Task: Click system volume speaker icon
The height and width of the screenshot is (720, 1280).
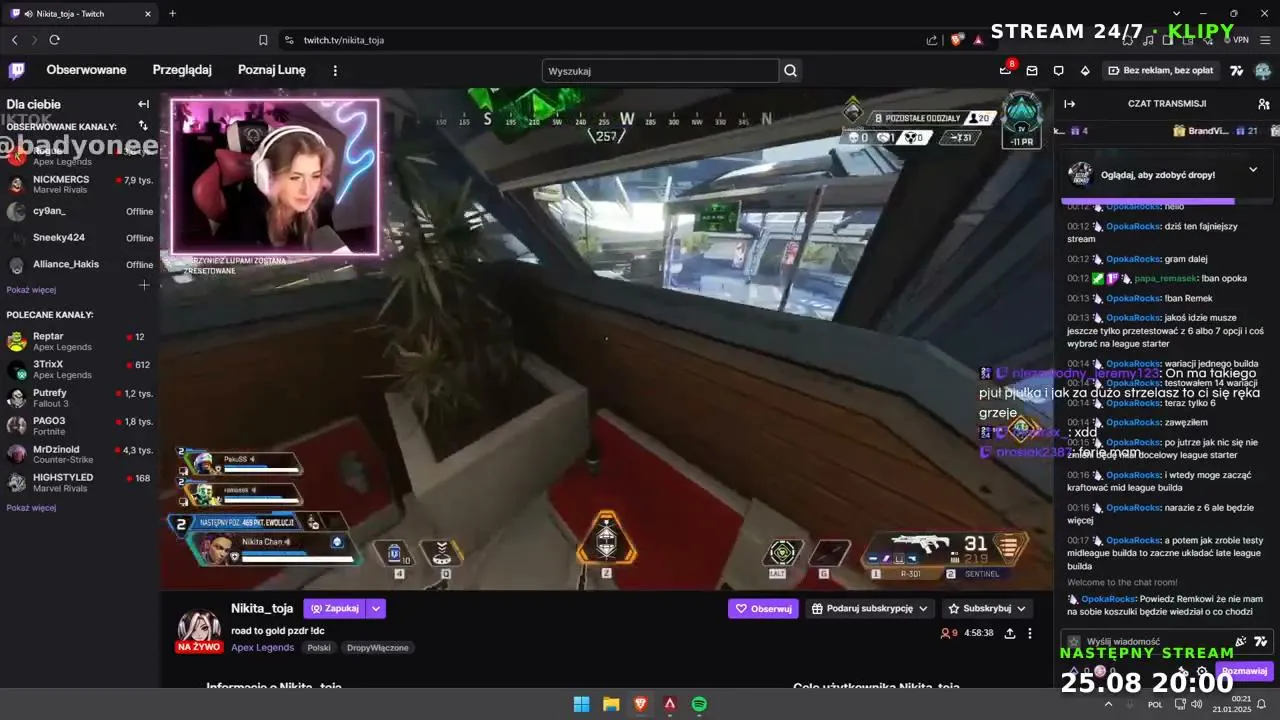Action: [1196, 704]
